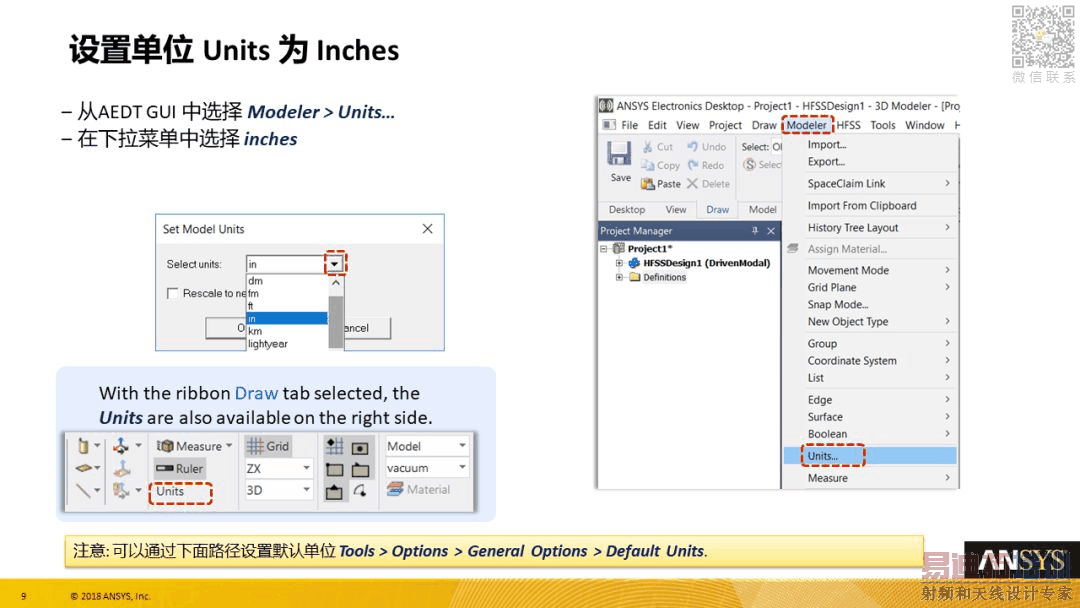Click the snap to arc quadrant icon
The image size is (1080, 608).
click(360, 490)
